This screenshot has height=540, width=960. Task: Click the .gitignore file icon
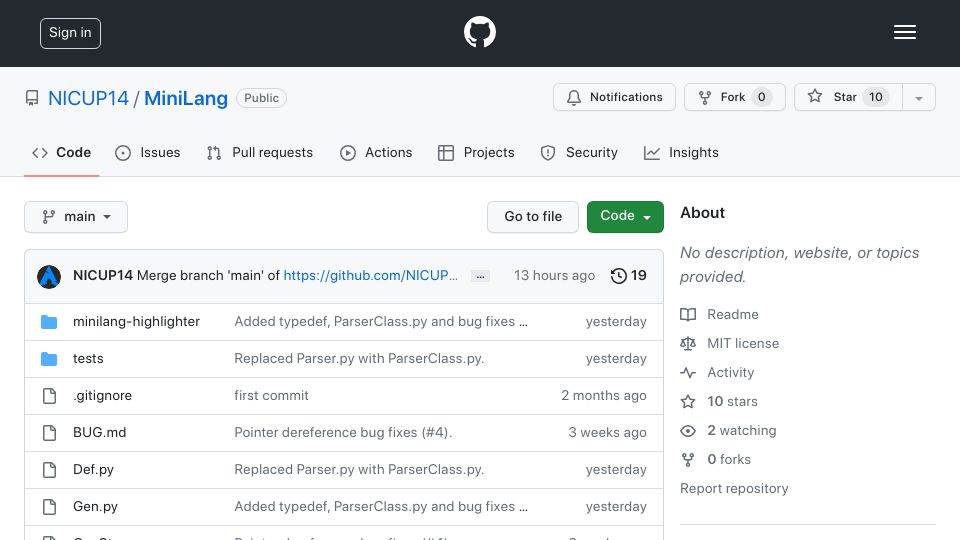pyautogui.click(x=49, y=396)
